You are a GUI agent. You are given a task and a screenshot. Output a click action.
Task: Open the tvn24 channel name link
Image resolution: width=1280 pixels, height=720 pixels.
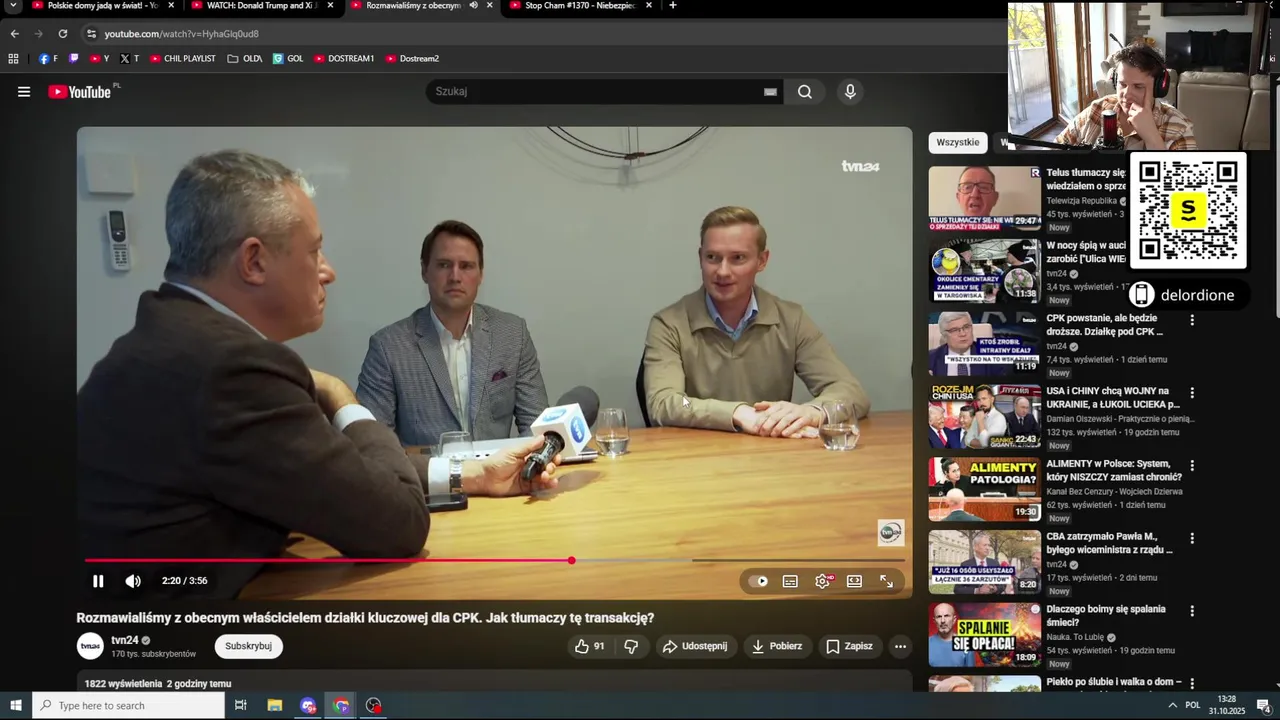(x=125, y=640)
